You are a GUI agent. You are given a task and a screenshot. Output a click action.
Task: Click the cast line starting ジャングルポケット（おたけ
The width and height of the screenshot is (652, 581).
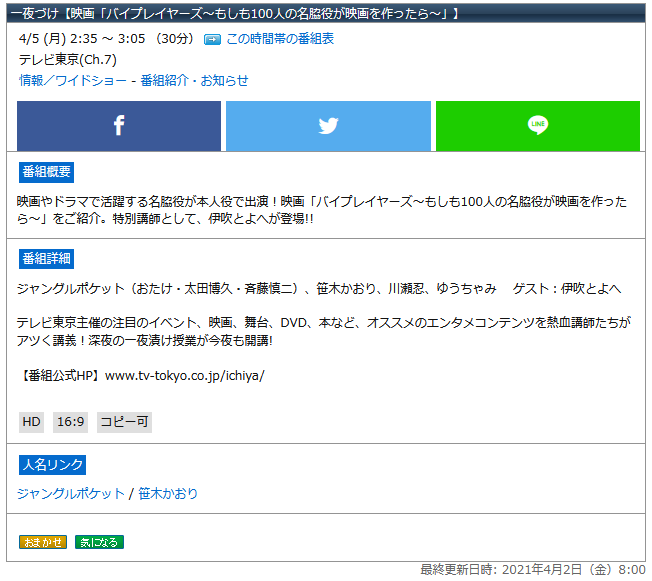tap(319, 288)
